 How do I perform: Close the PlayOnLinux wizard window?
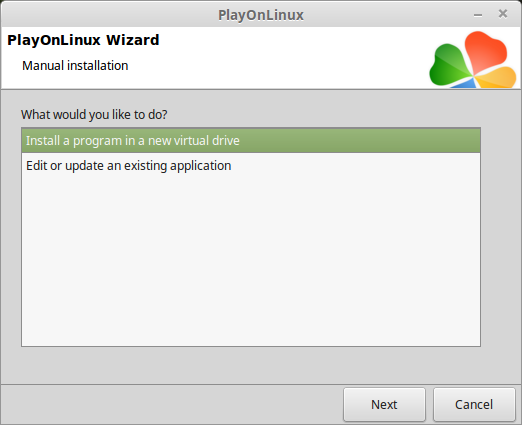[x=503, y=14]
